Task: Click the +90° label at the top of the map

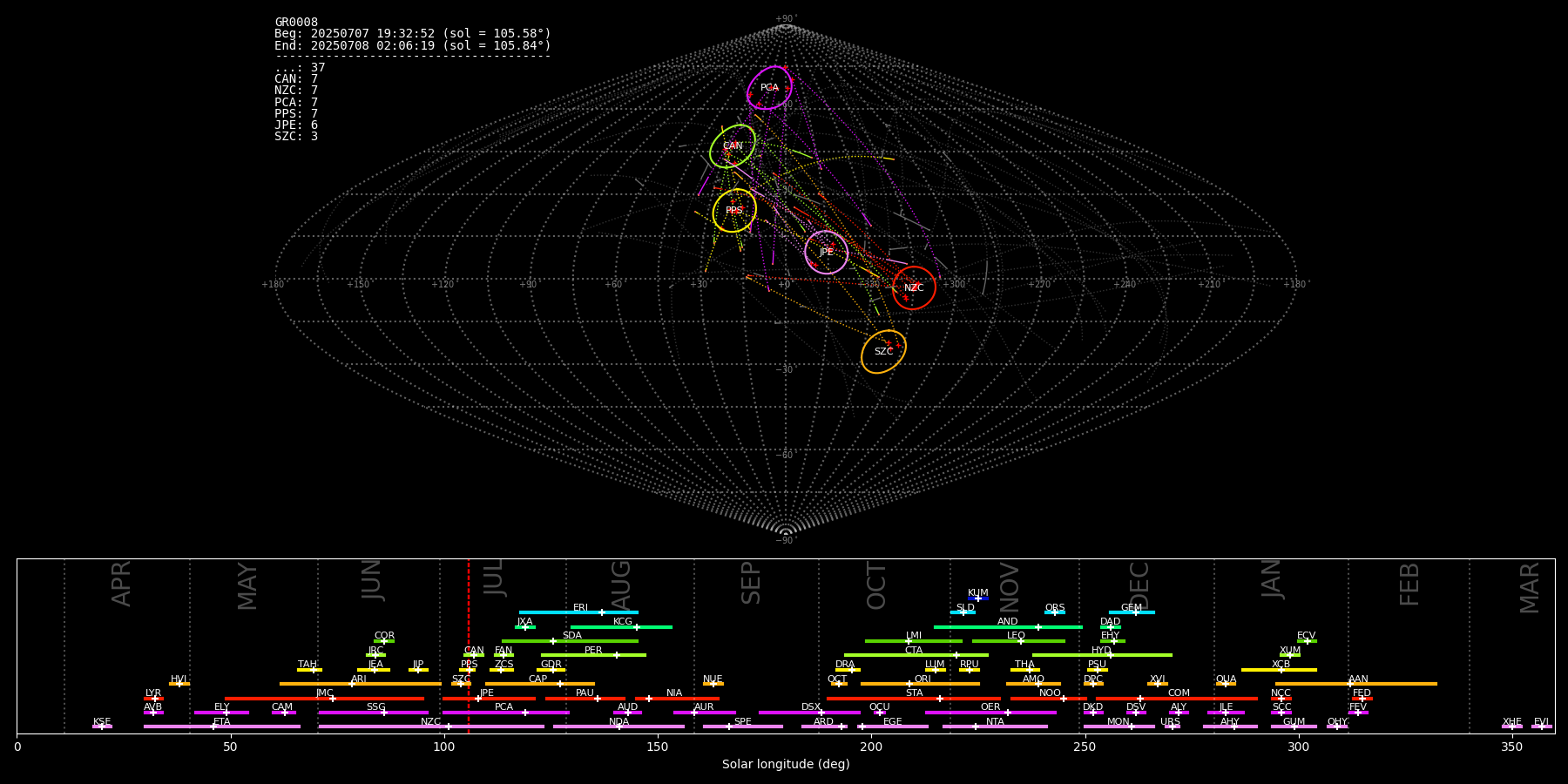Action: [x=786, y=18]
